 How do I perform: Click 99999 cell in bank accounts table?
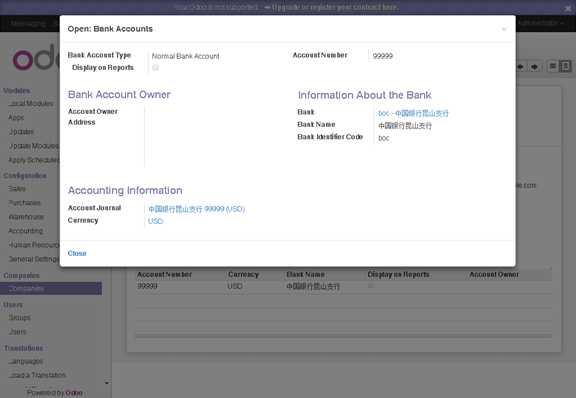point(147,286)
